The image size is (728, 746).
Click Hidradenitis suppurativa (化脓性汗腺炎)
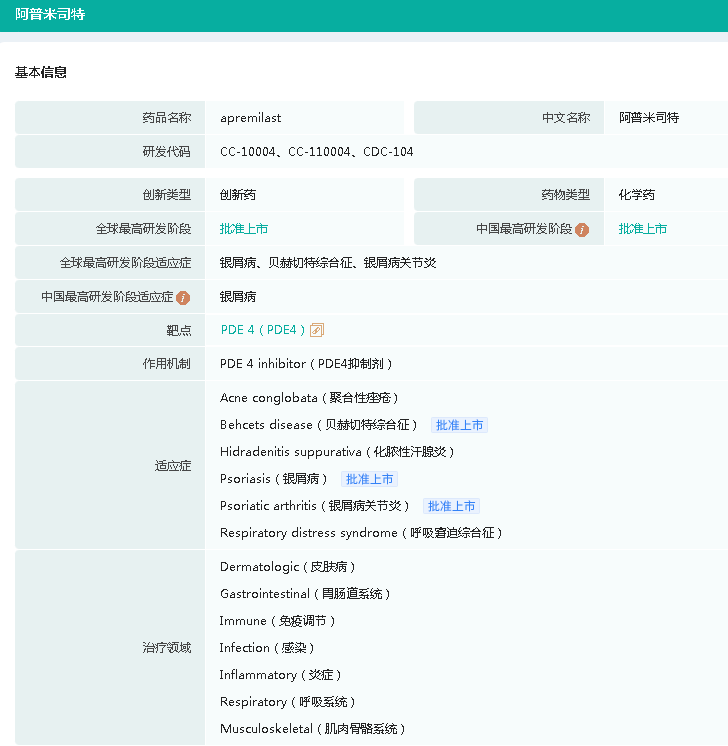(x=337, y=452)
